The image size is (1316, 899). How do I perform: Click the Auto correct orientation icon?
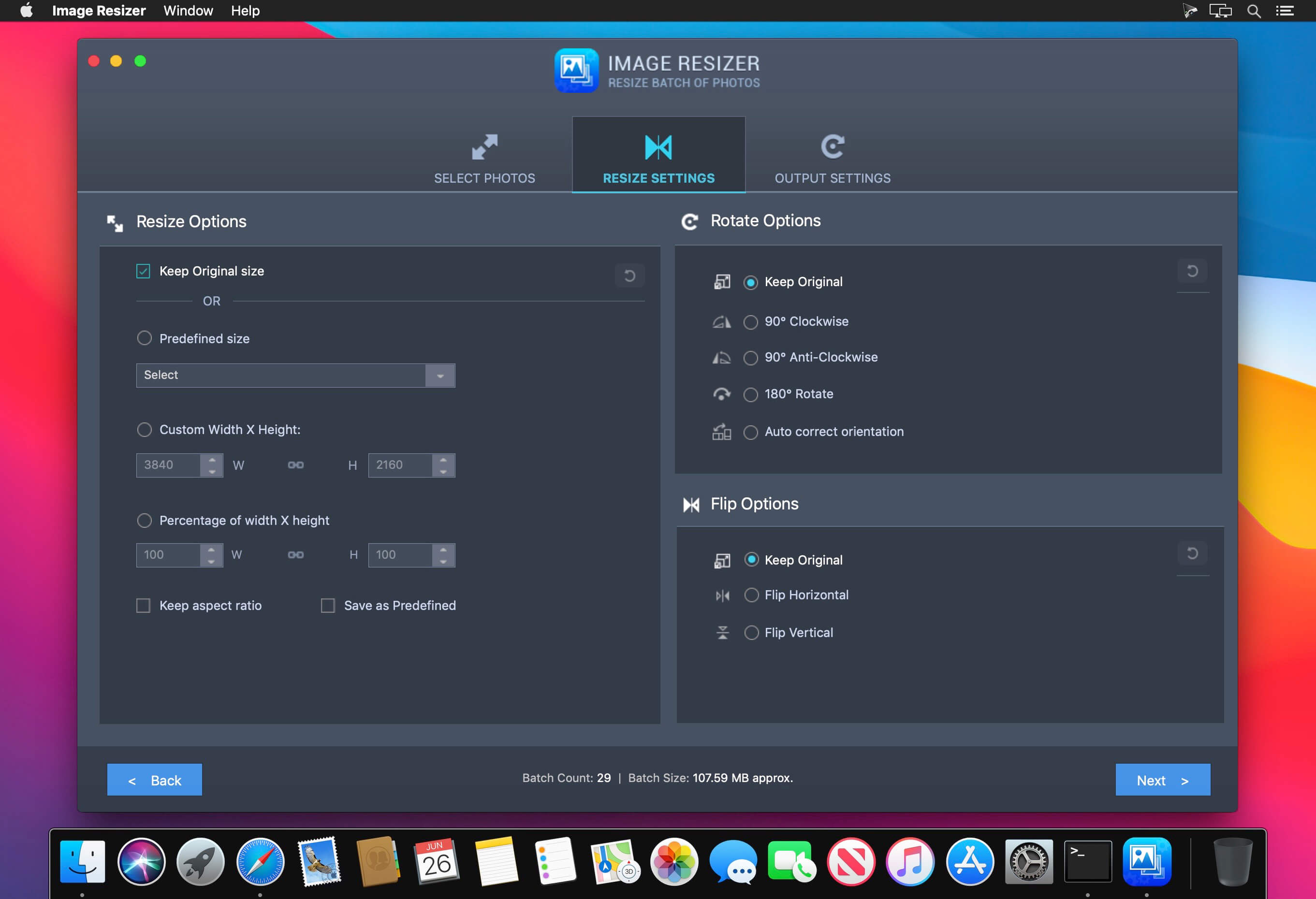721,432
